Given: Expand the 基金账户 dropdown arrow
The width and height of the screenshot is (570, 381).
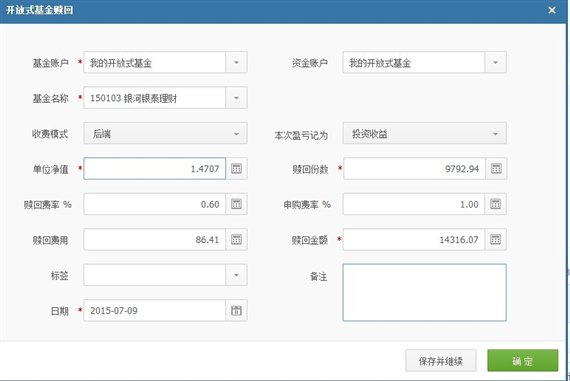Looking at the screenshot, I should coord(236,63).
